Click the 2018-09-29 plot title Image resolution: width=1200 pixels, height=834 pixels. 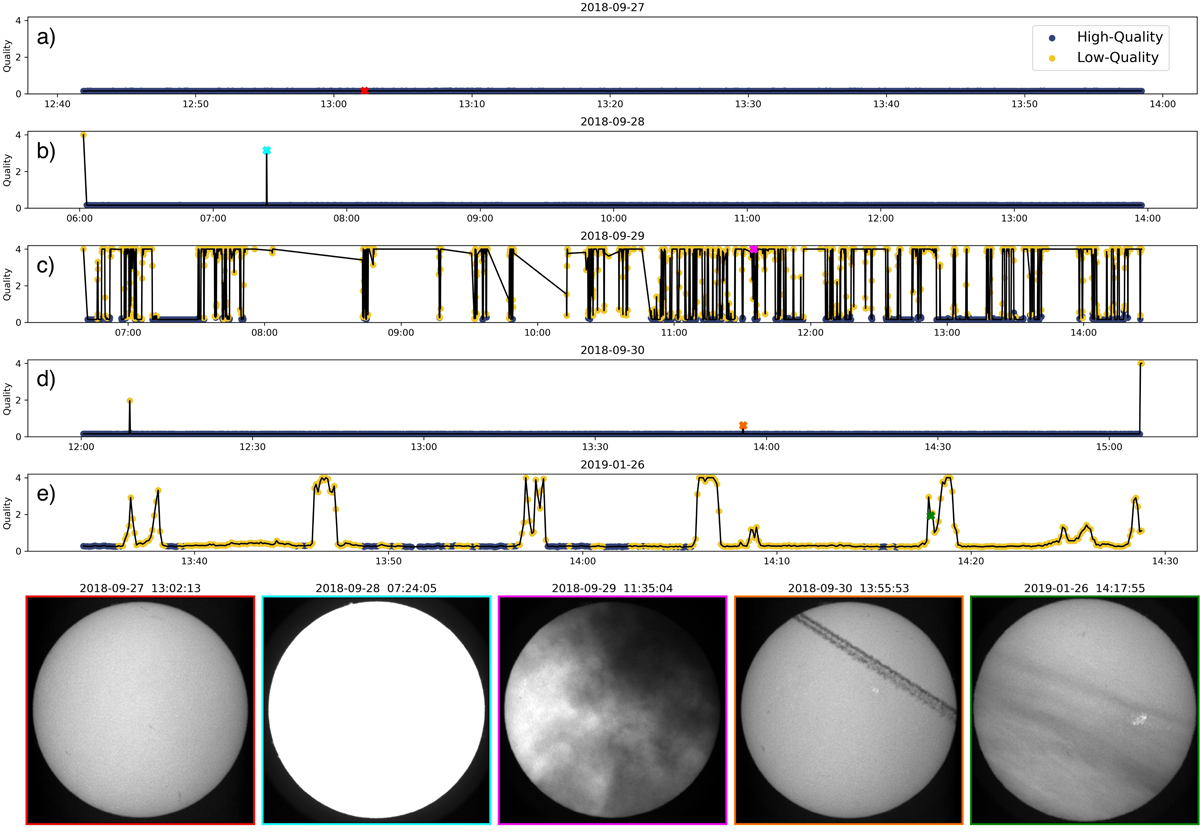612,237
